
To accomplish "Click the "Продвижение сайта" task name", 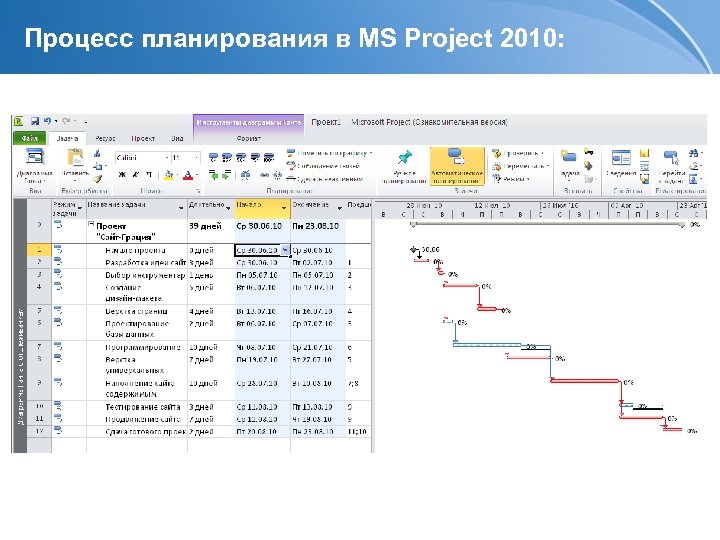I will pos(143,419).
